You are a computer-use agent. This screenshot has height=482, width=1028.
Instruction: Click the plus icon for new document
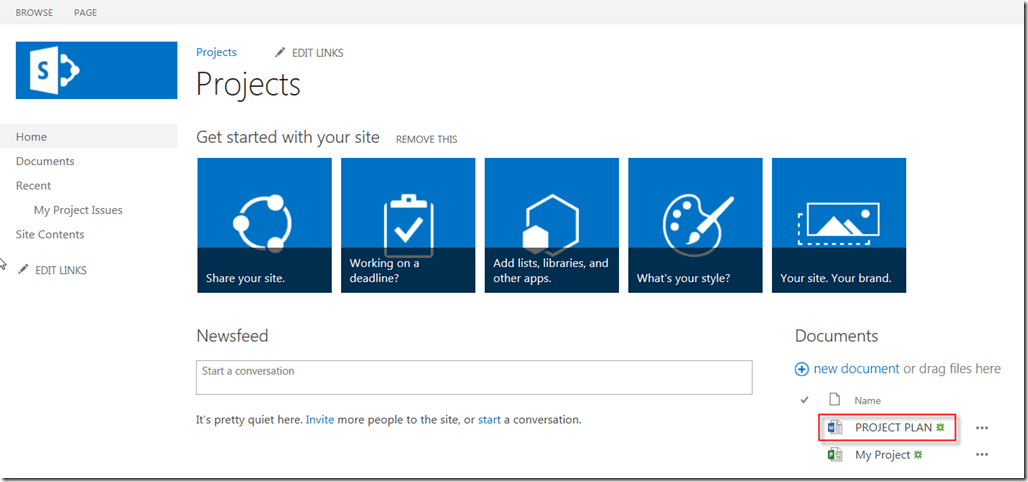[802, 369]
